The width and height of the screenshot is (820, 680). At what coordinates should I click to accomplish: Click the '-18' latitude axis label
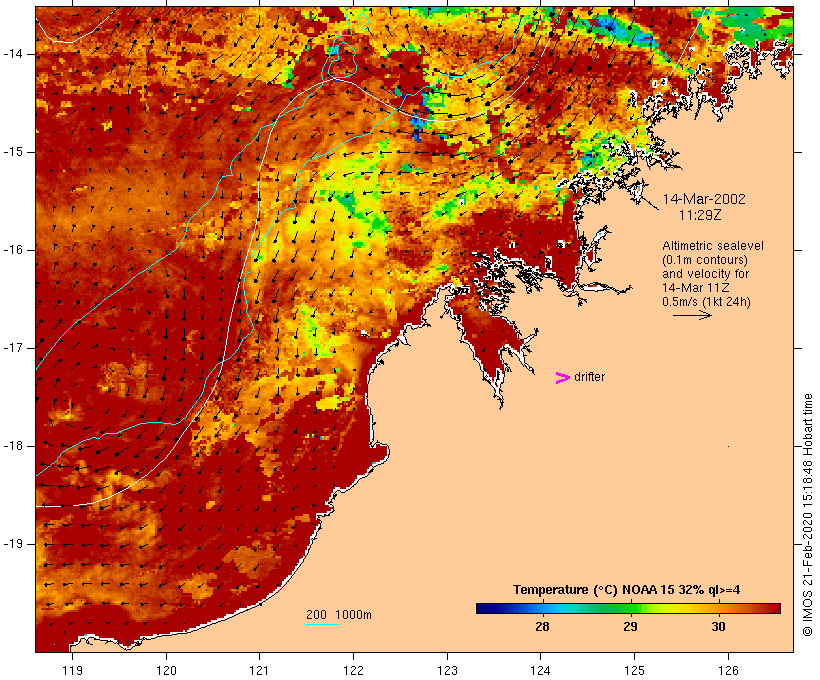(x=13, y=446)
